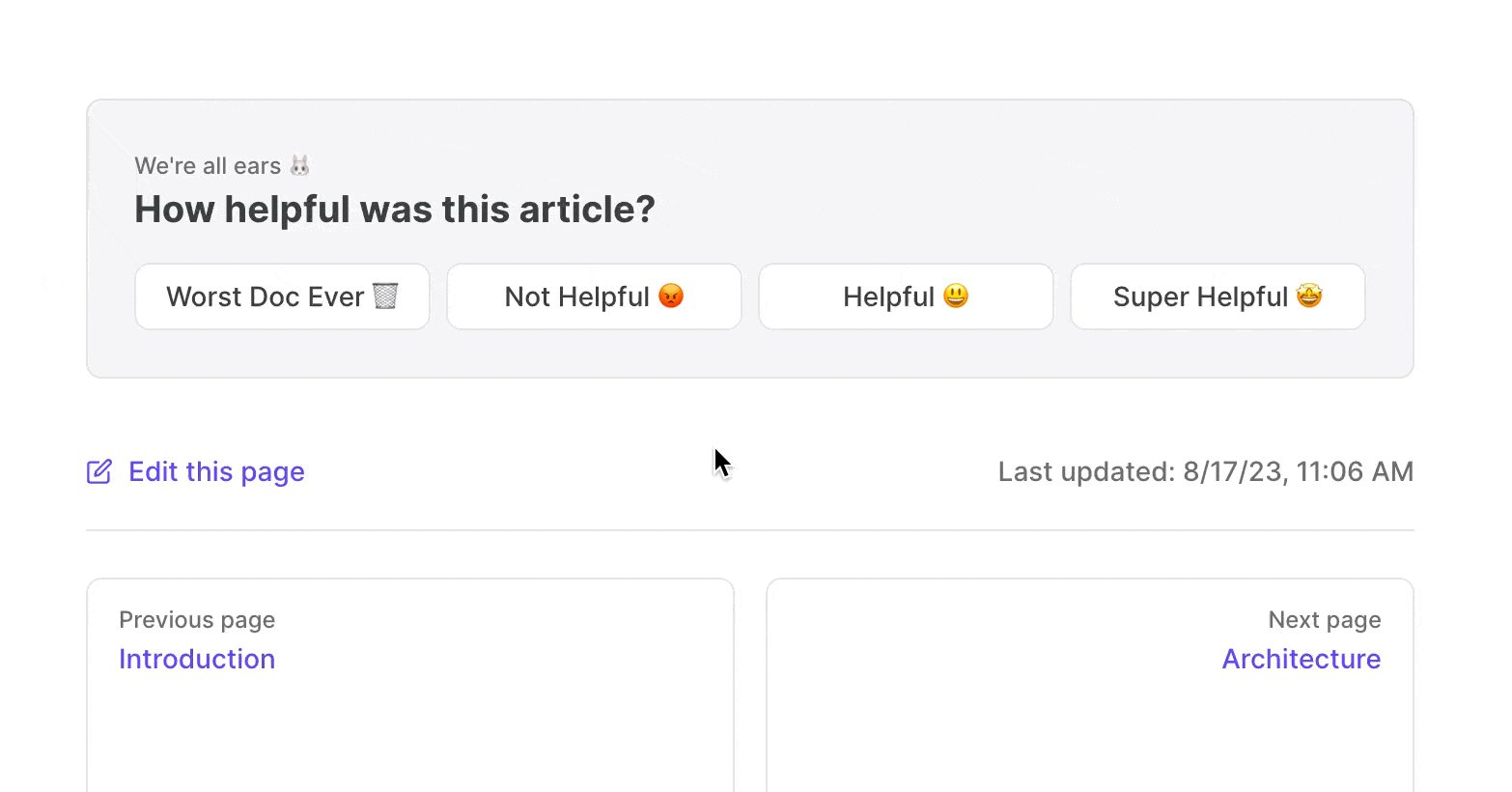Rate the article as Not Helpful
The image size is (1512, 792).
pyautogui.click(x=594, y=297)
